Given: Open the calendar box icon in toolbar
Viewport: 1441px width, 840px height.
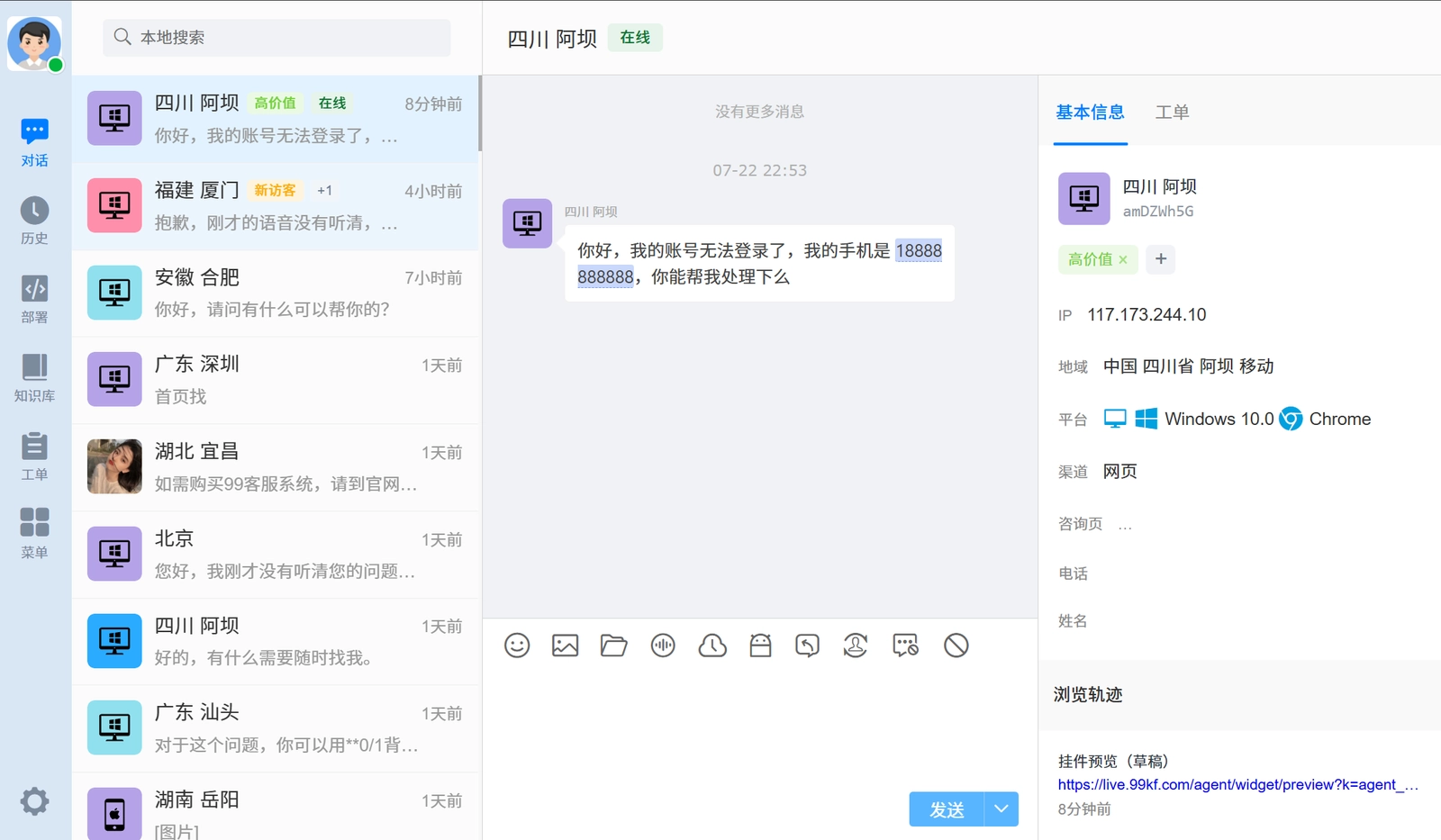Looking at the screenshot, I should [760, 646].
